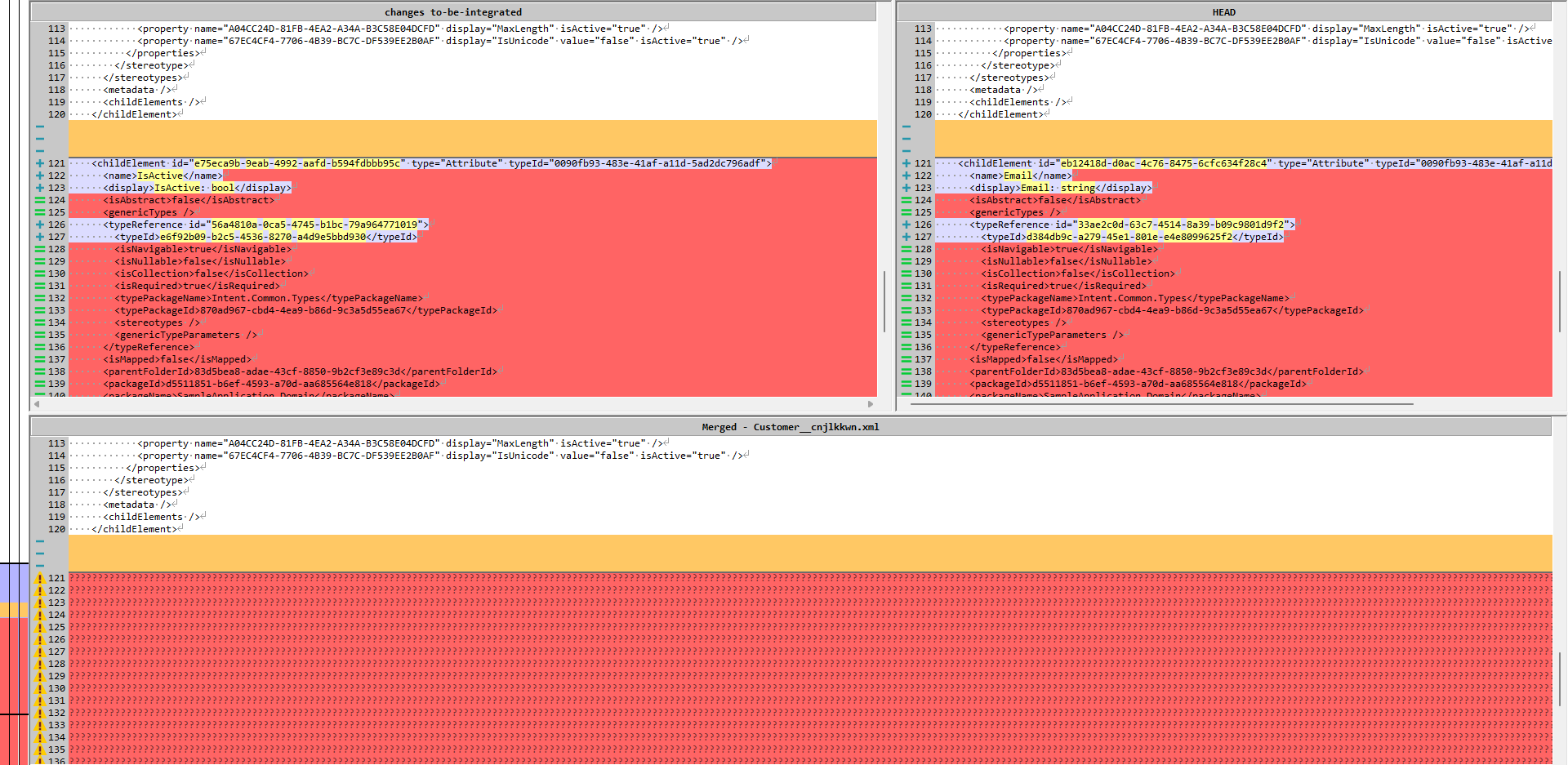Click the plus marker on line 126 in HEAD pane
The image size is (1568, 765).
click(x=906, y=225)
